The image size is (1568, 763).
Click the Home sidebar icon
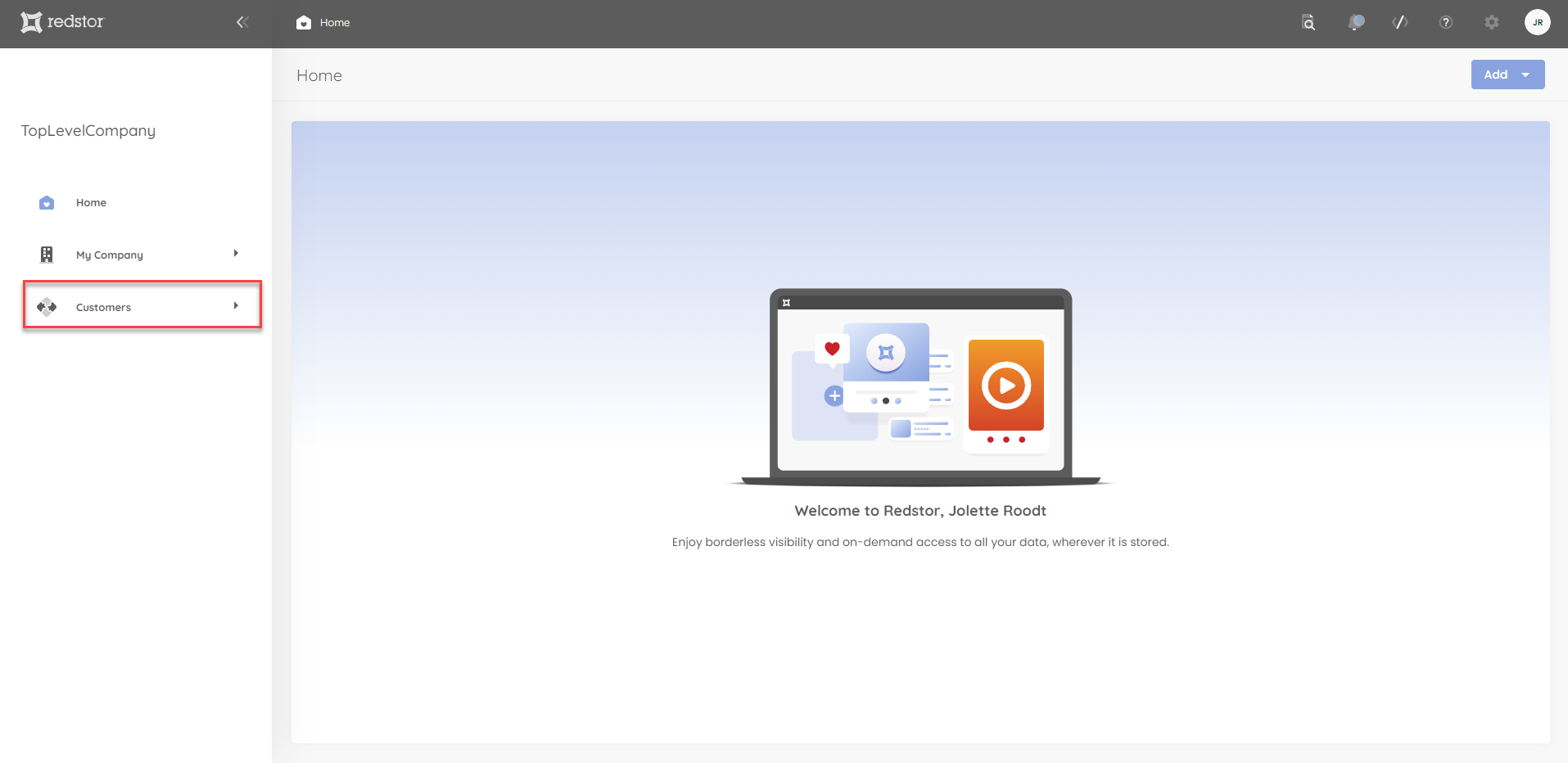[47, 203]
